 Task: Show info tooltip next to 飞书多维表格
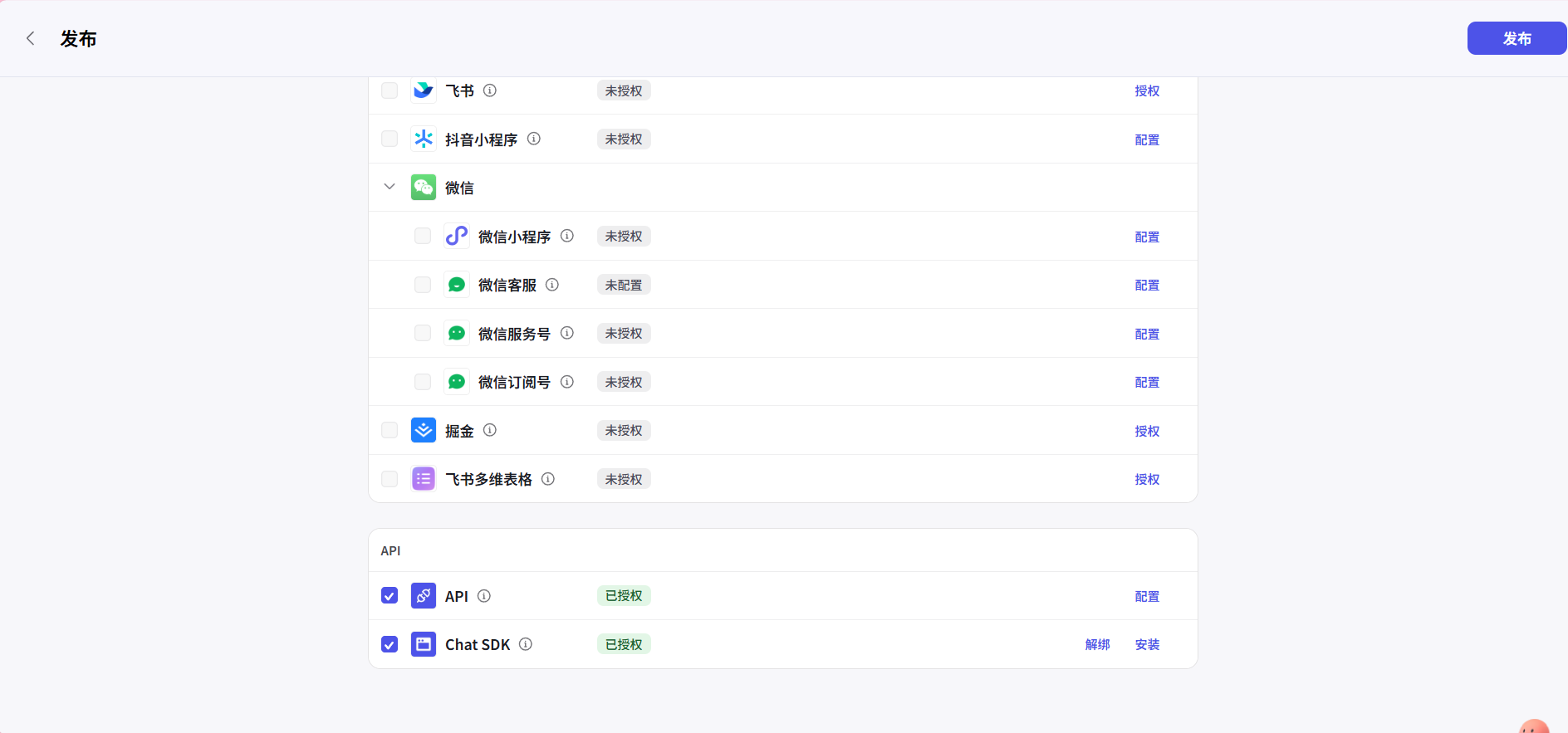point(548,479)
